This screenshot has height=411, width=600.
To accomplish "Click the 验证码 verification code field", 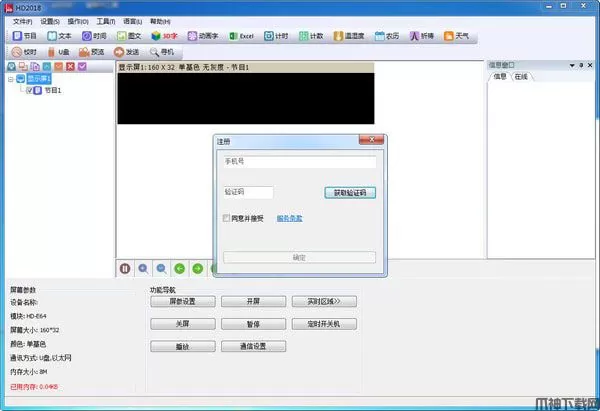I will click(248, 192).
